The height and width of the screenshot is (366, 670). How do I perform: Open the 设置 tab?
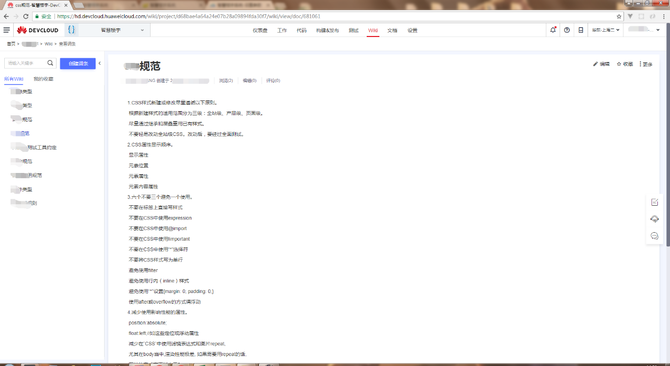pos(412,30)
